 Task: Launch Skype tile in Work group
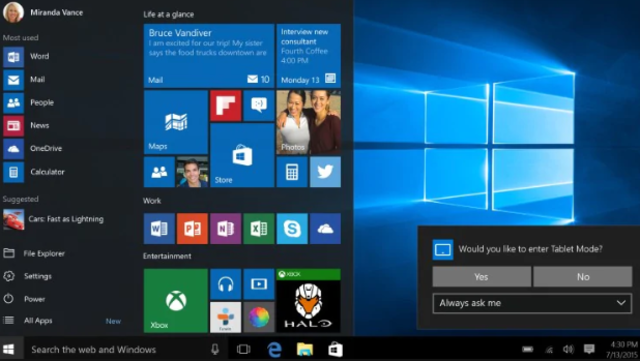coord(292,229)
